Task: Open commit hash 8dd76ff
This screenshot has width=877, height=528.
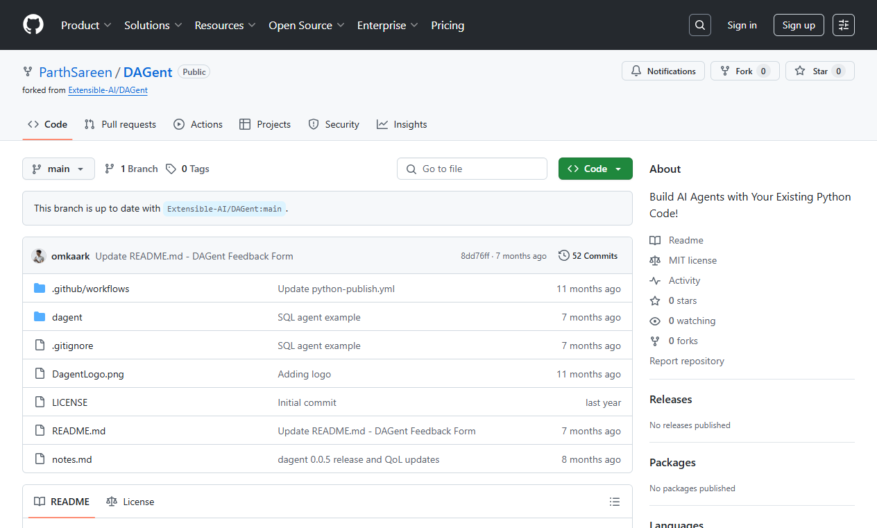Action: pyautogui.click(x=475, y=256)
